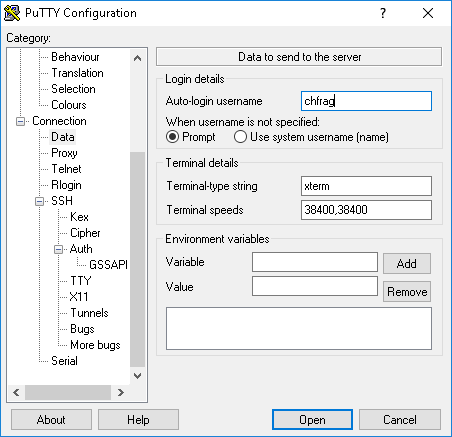This screenshot has height=437, width=452.
Task: Open the Bugs category
Action: pos(82,329)
